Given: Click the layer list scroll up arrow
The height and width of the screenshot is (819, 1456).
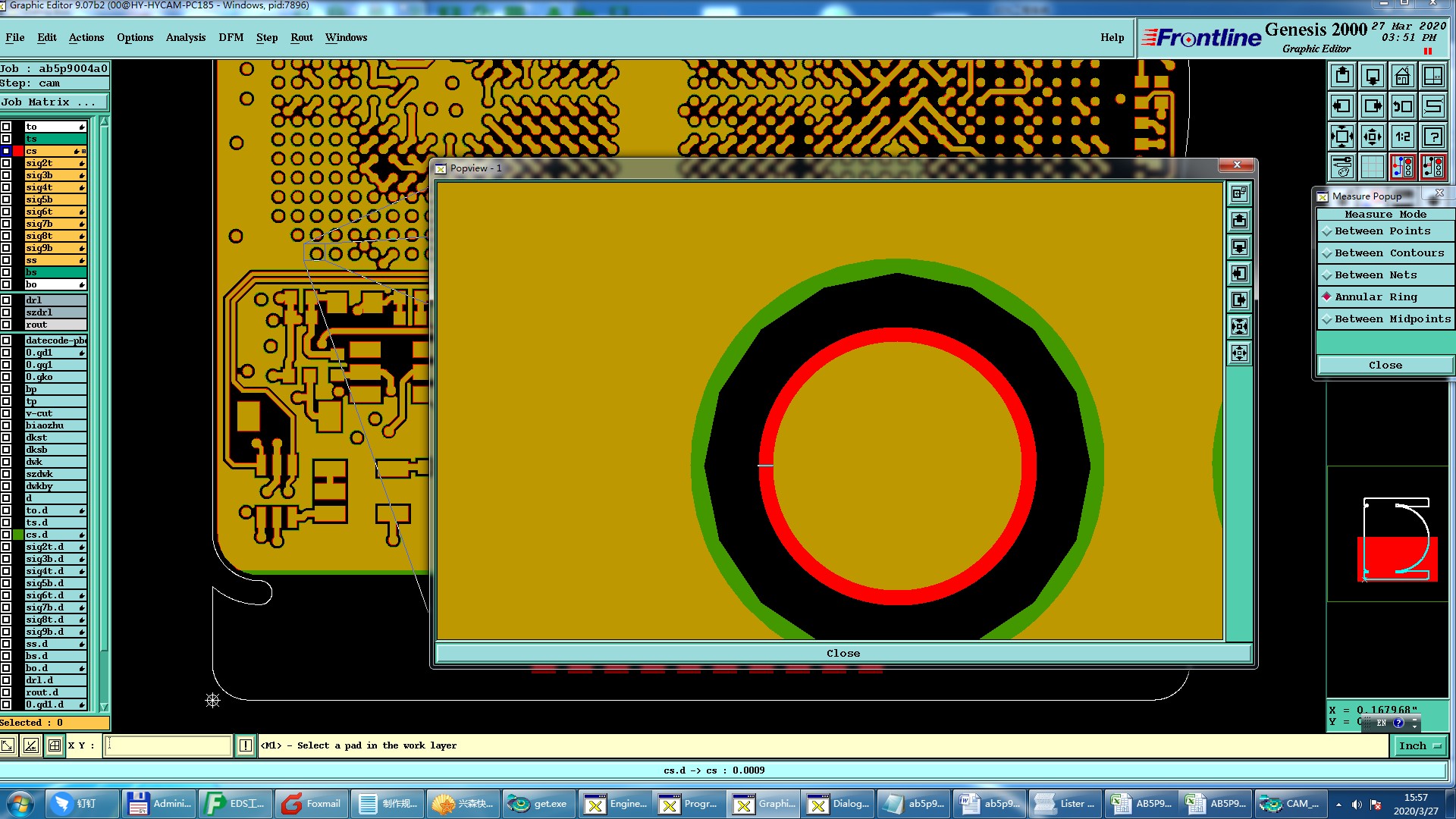Looking at the screenshot, I should 104,121.
